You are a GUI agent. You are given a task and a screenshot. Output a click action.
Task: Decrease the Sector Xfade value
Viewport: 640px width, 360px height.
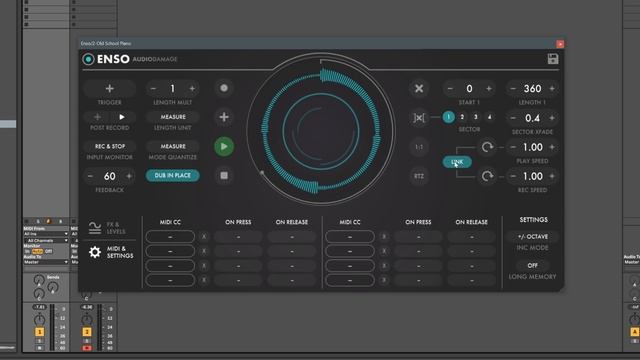[x=513, y=118]
